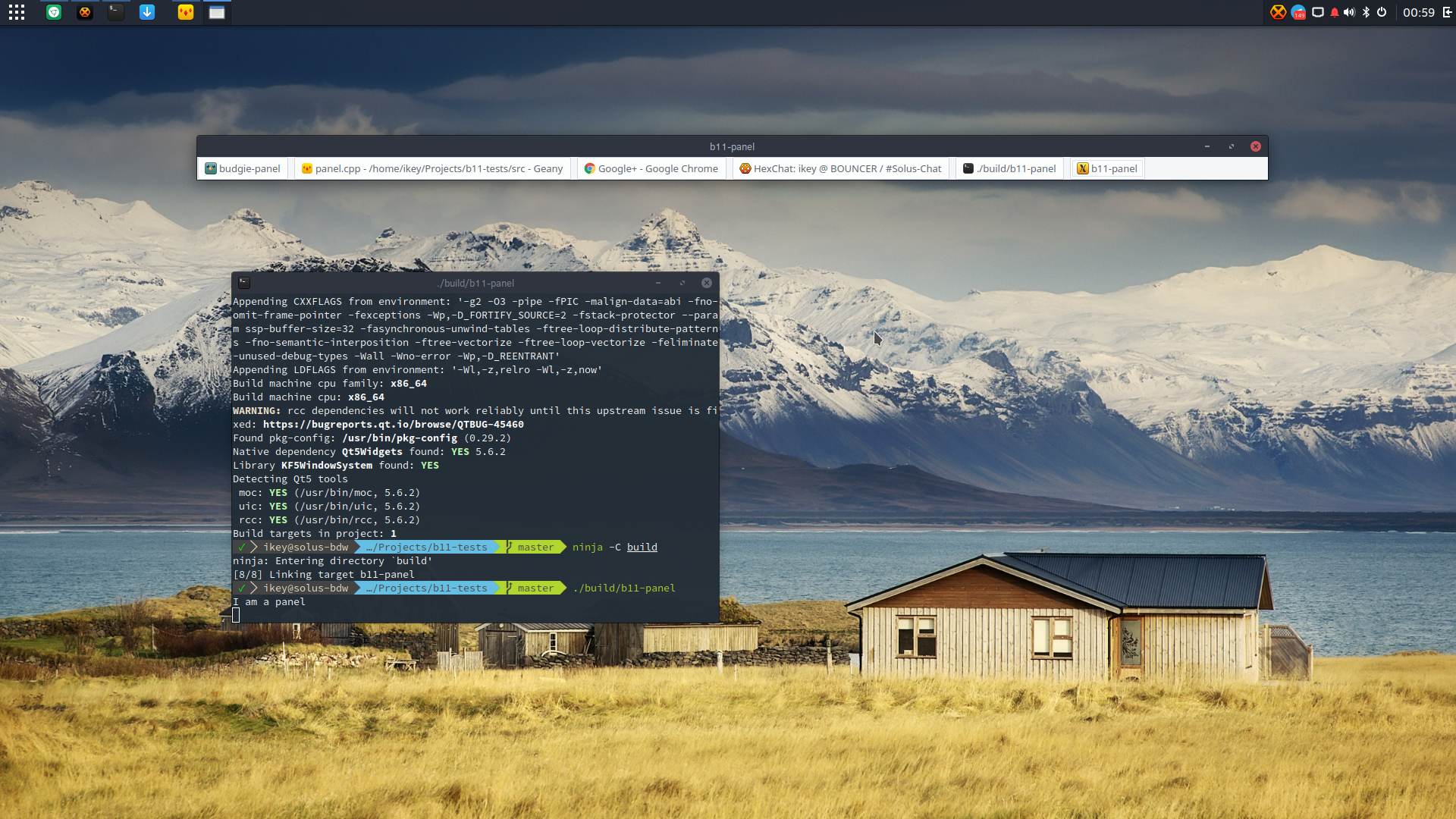Click the terminal cursor block
Viewport: 1456px width, 819px height.
[236, 615]
